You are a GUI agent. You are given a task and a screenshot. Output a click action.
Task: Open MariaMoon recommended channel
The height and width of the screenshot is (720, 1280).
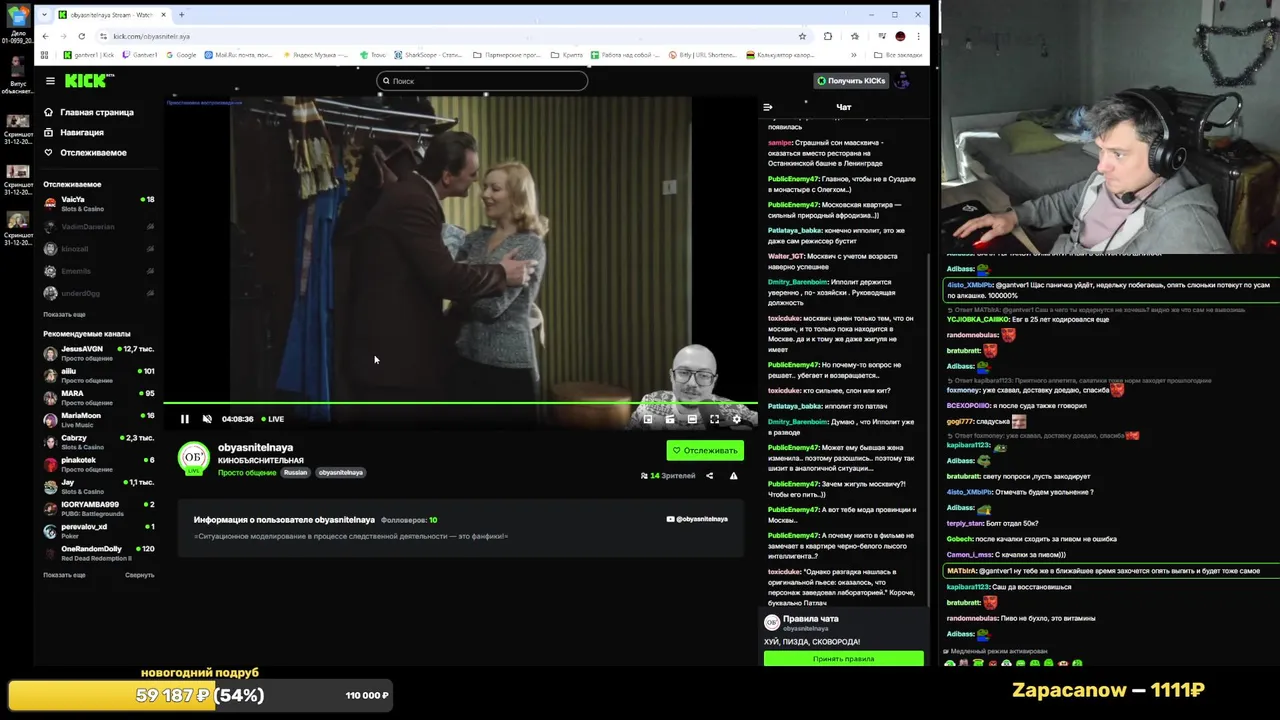(x=99, y=419)
